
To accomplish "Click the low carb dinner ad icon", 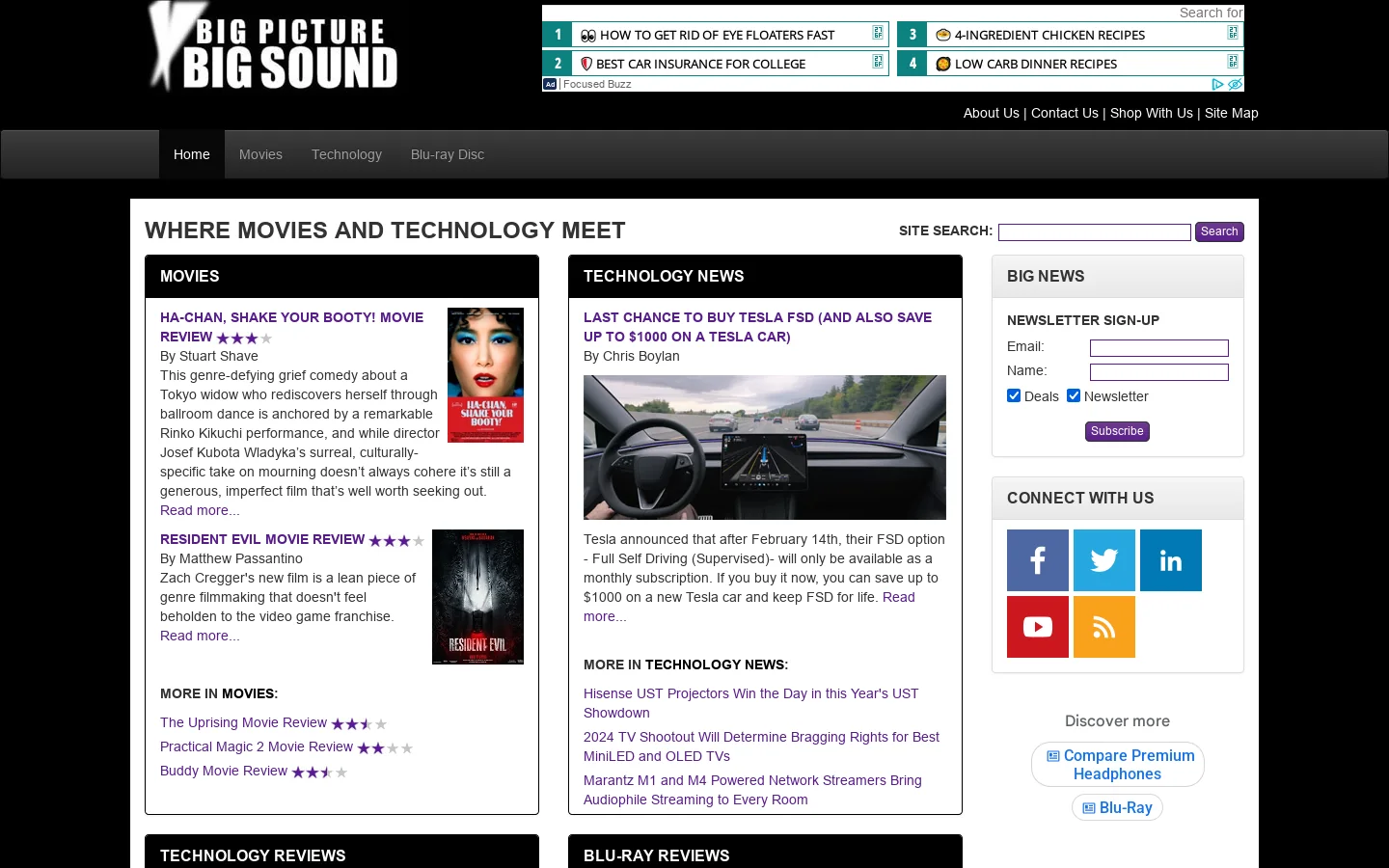I will point(943,64).
